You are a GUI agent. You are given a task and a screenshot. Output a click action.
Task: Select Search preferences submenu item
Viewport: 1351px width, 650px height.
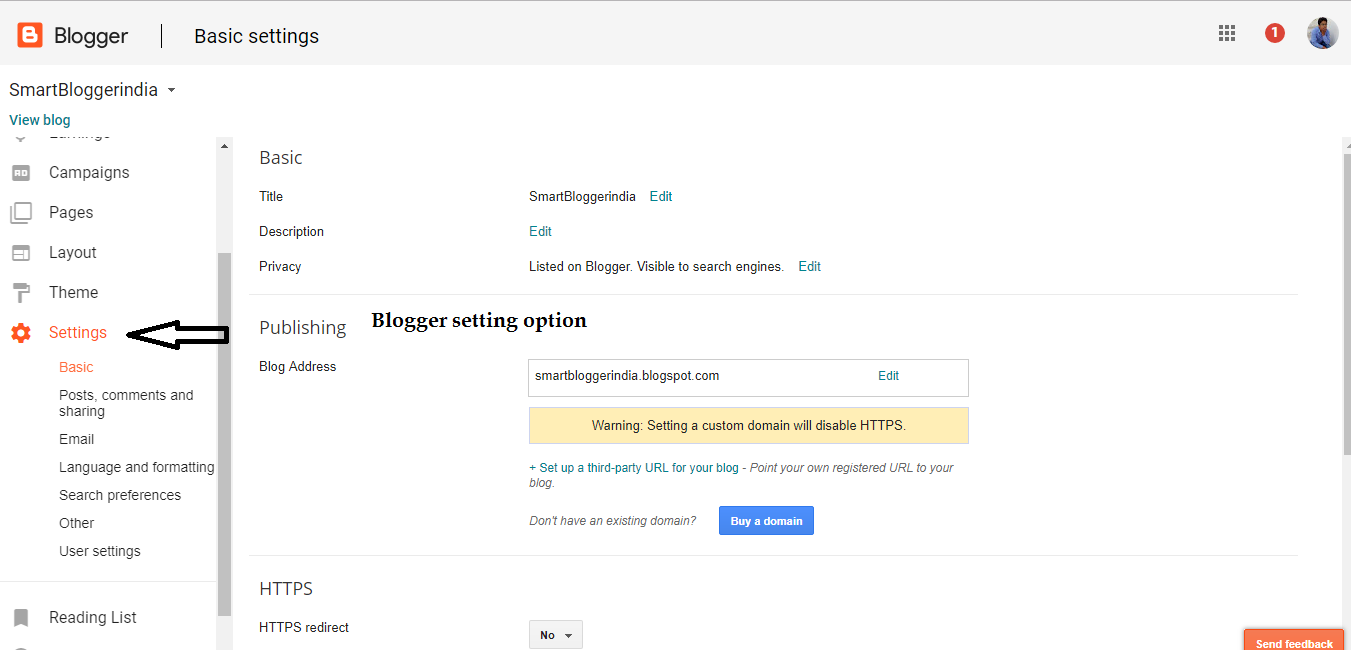tap(120, 495)
